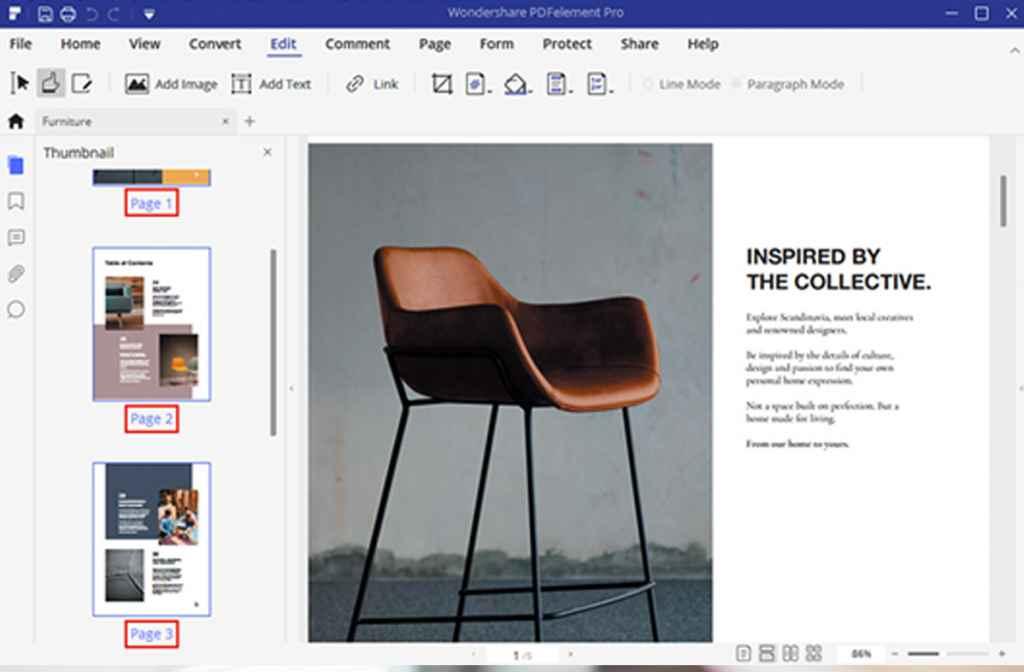Open the Convert menu tab
The height and width of the screenshot is (672, 1024).
point(215,44)
